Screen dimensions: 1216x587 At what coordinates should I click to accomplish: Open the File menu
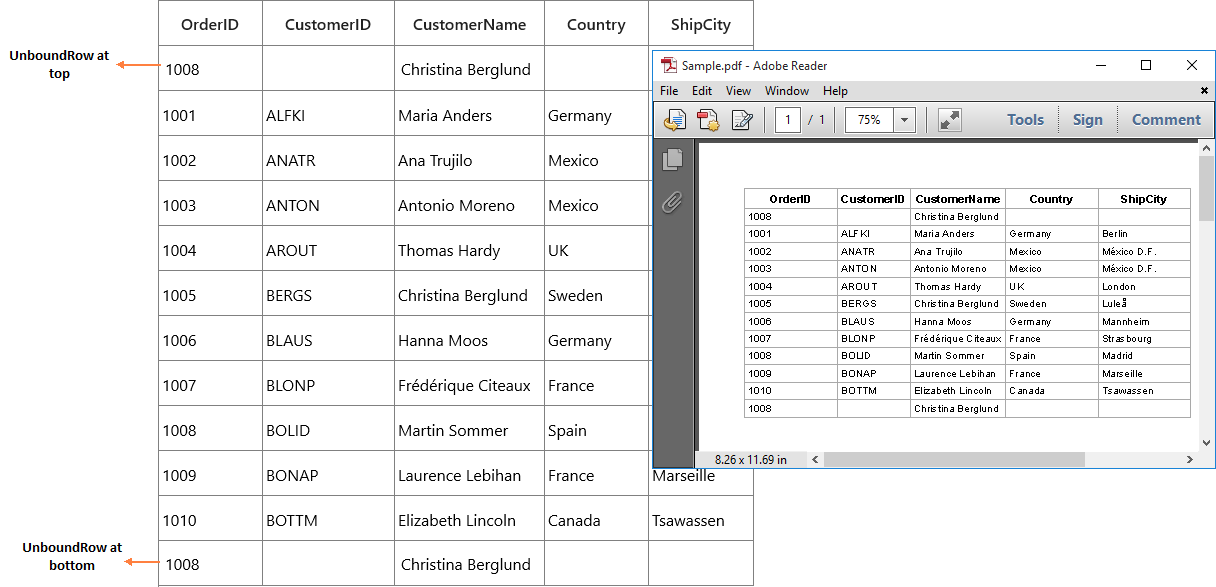click(669, 91)
